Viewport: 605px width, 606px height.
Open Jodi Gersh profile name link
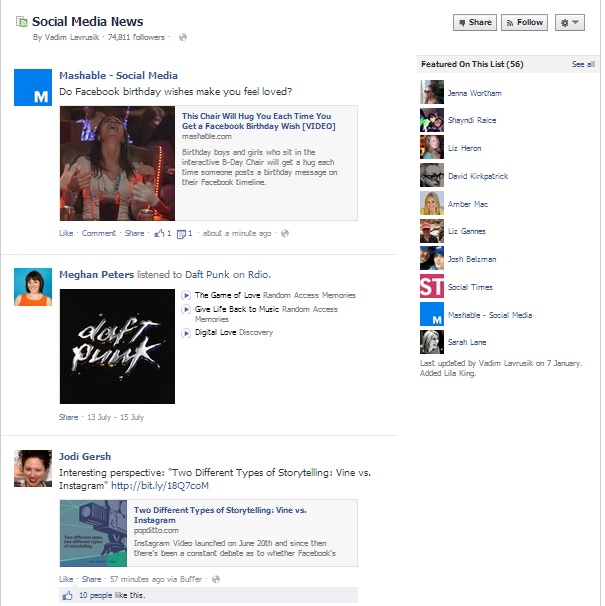coord(85,456)
